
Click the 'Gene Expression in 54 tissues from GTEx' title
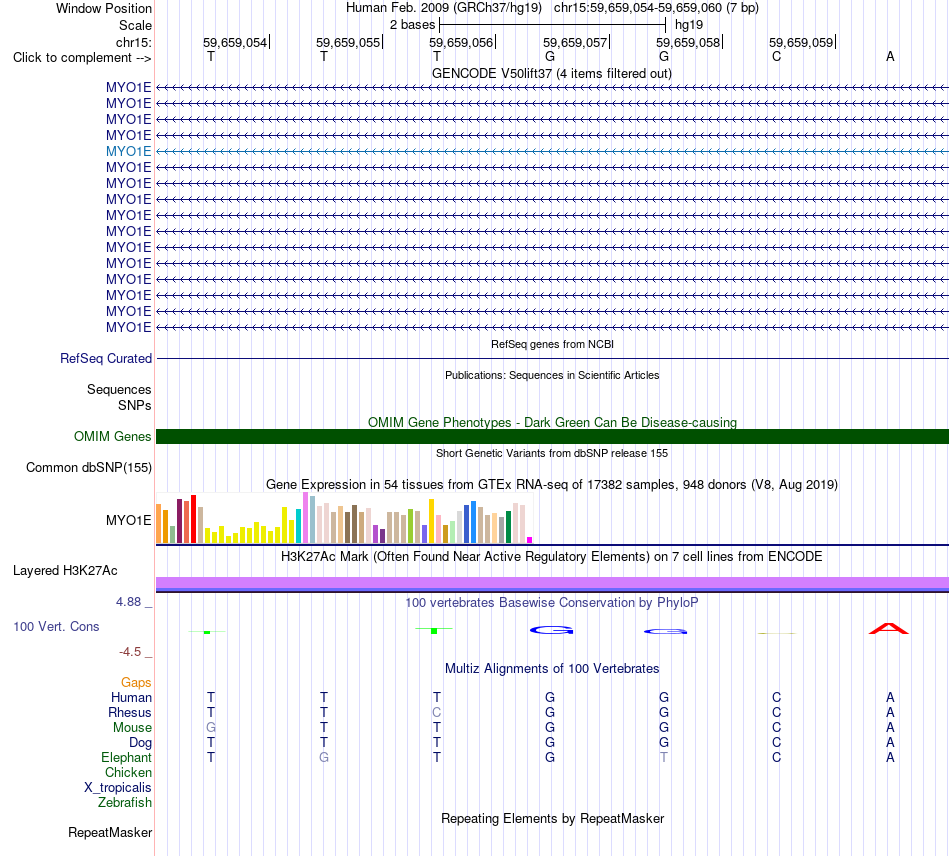coord(552,485)
